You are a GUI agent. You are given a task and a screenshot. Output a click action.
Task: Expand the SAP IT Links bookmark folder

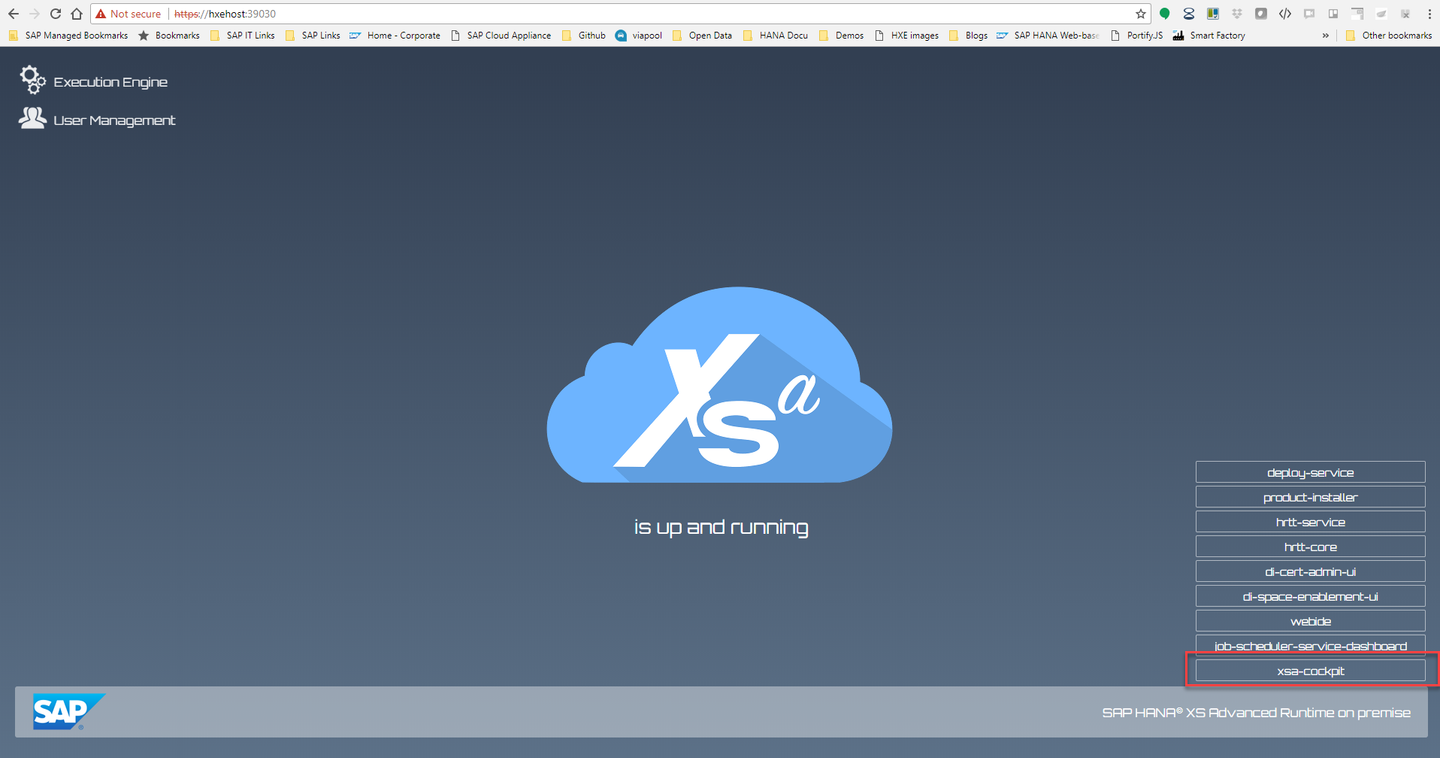pyautogui.click(x=242, y=35)
